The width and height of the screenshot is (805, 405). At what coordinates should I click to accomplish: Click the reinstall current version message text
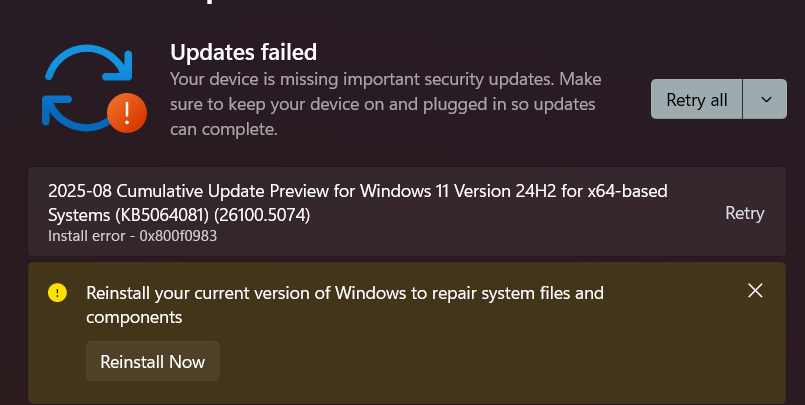pyautogui.click(x=345, y=293)
